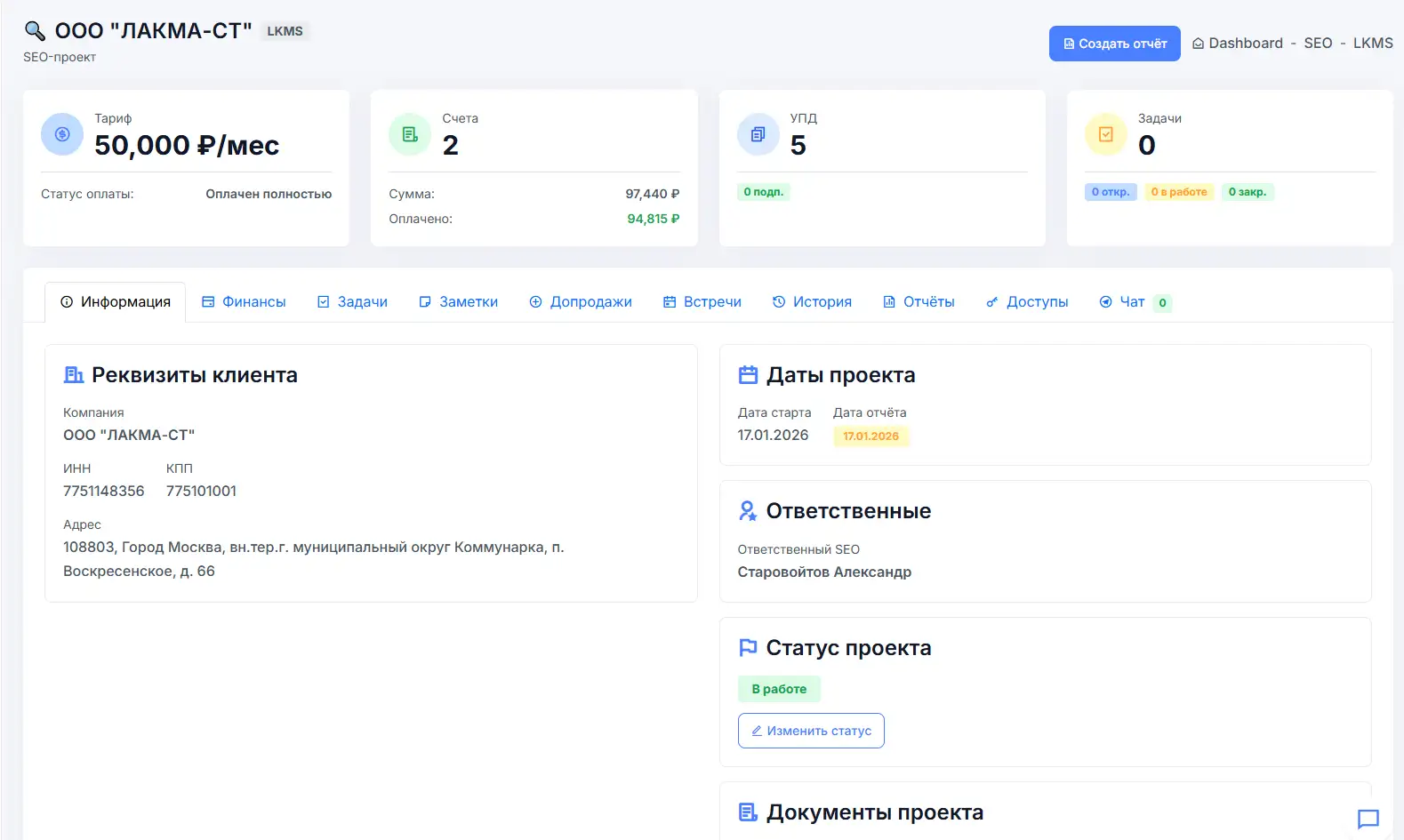The height and width of the screenshot is (840, 1404).
Task: Open the Информация tab
Action: pos(116,302)
